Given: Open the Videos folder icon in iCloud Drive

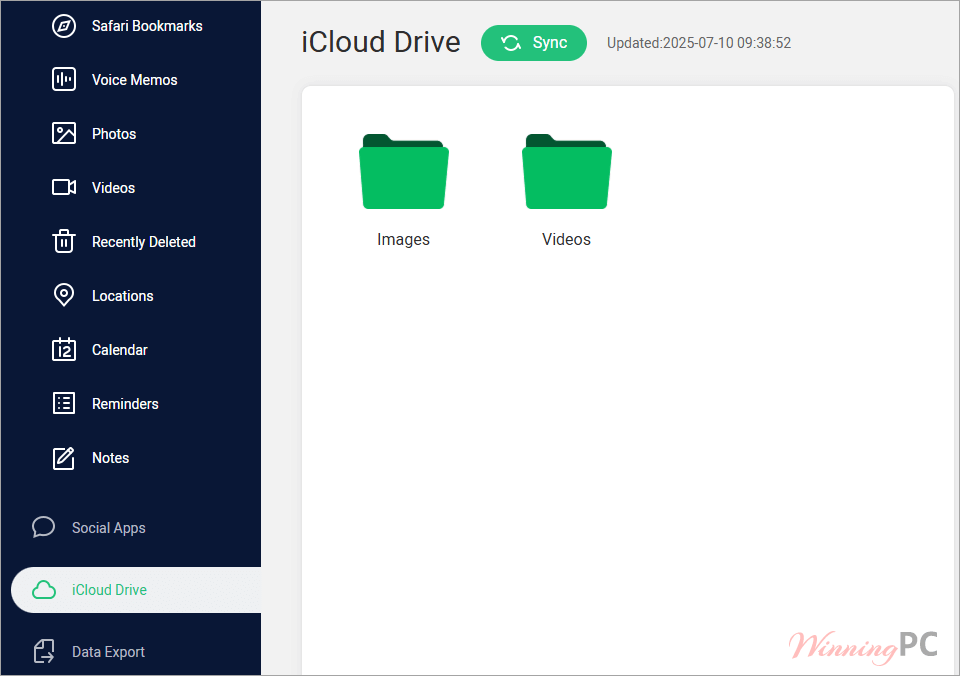Looking at the screenshot, I should tap(566, 171).
